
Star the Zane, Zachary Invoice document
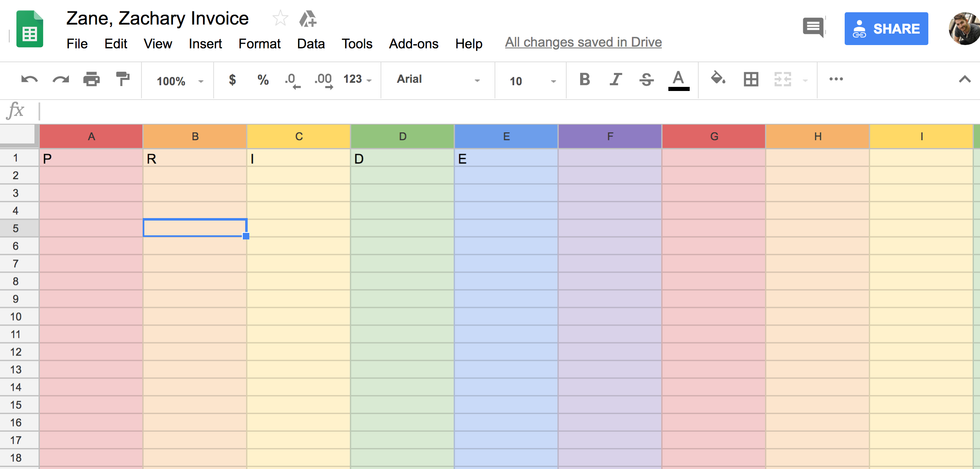280,19
